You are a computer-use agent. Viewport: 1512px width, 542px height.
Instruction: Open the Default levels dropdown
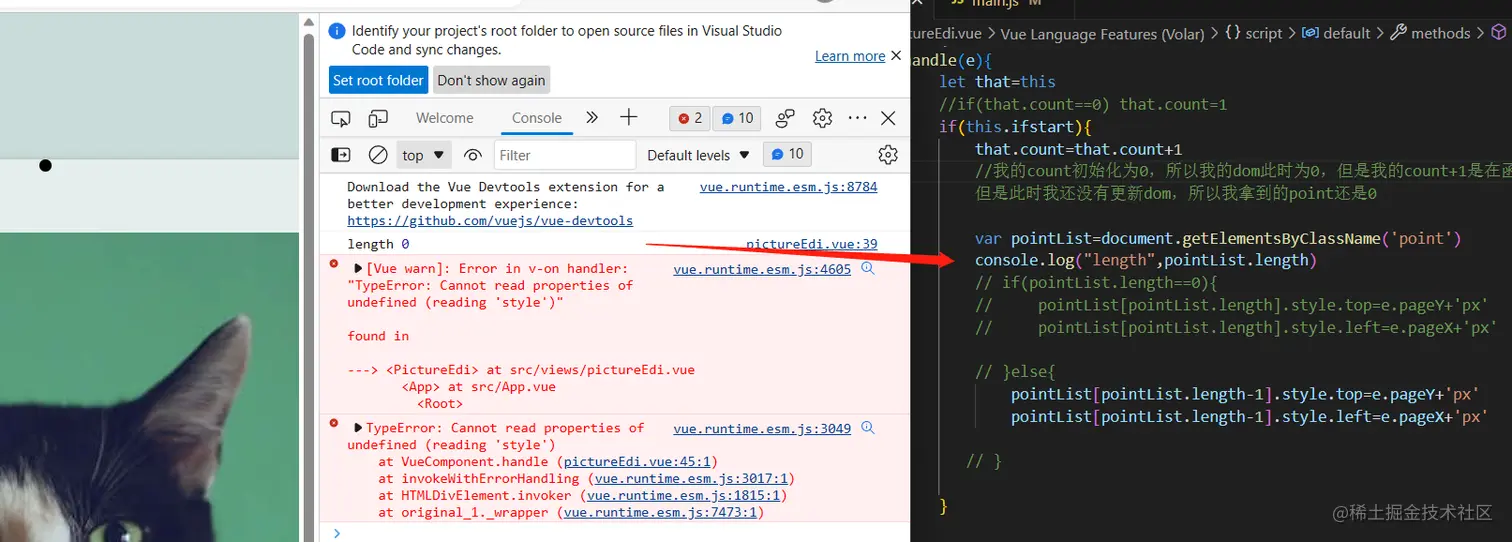(x=698, y=155)
